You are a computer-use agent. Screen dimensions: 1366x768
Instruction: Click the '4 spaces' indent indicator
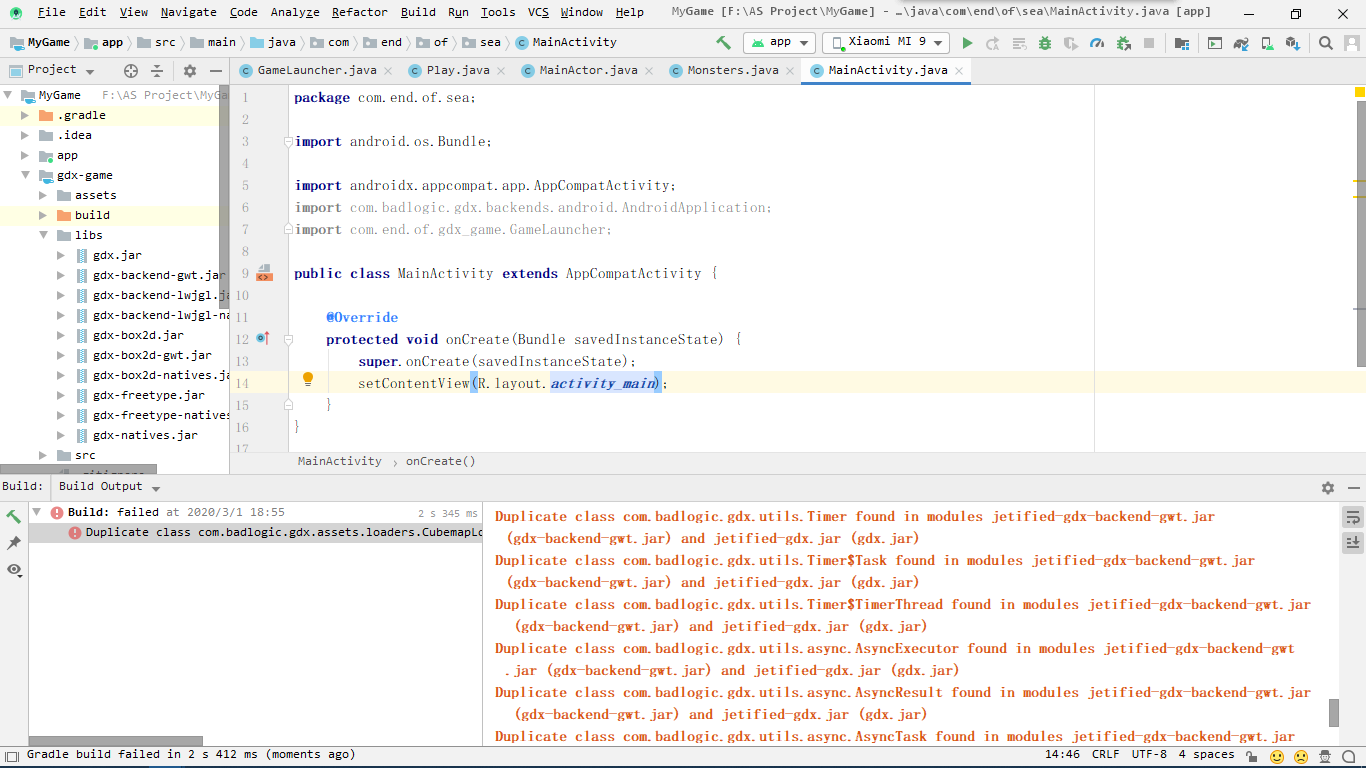tap(1206, 755)
